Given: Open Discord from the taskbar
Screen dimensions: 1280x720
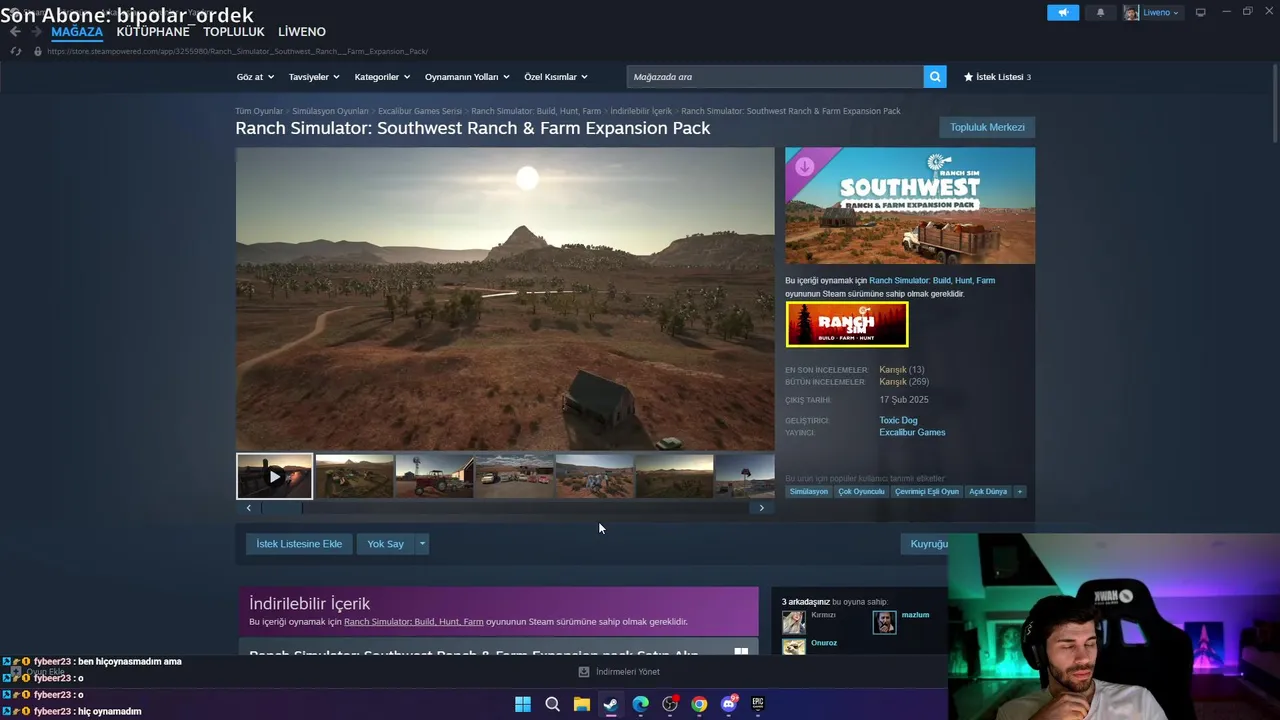Looking at the screenshot, I should (x=729, y=704).
